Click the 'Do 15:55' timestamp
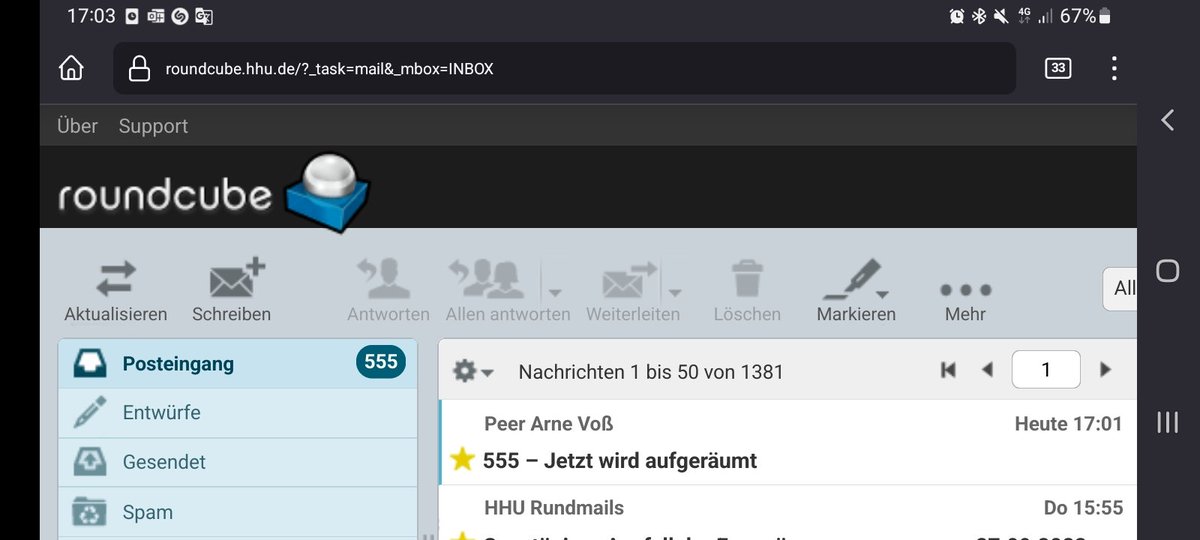 click(x=1083, y=508)
